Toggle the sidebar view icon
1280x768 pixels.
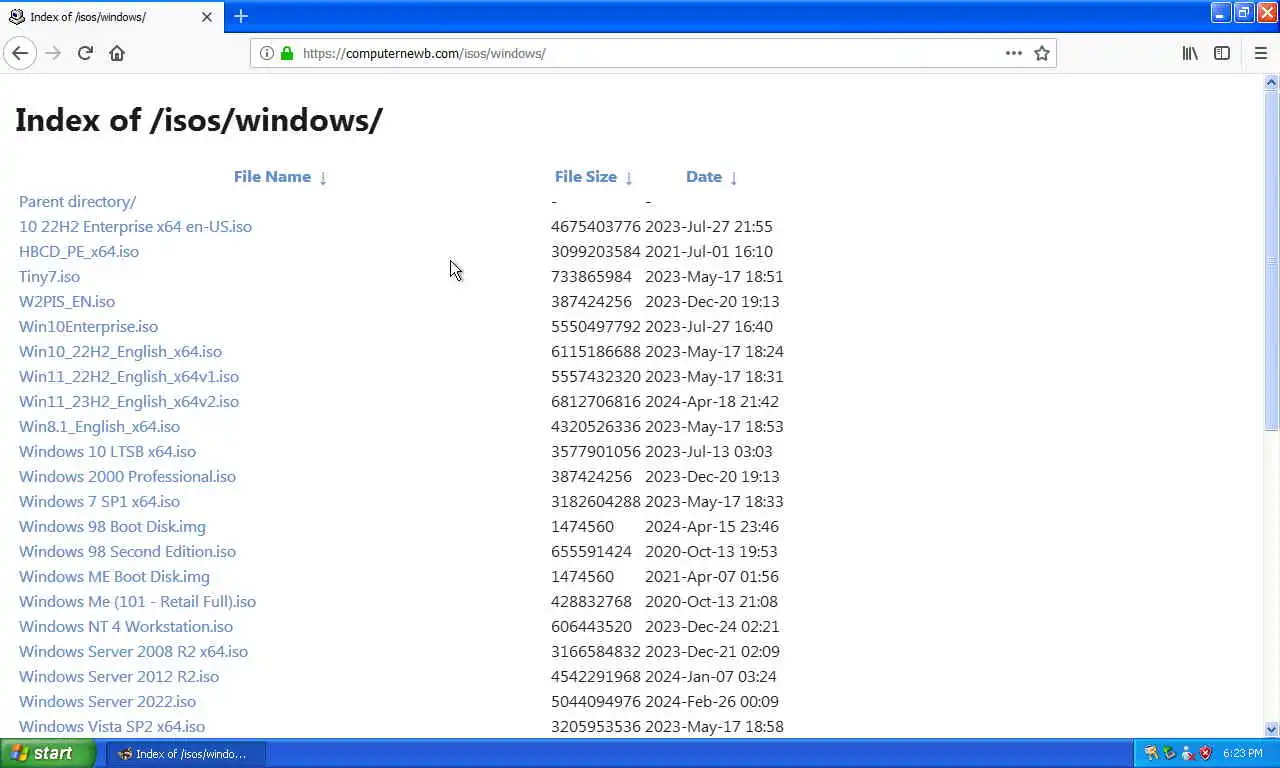point(1222,53)
